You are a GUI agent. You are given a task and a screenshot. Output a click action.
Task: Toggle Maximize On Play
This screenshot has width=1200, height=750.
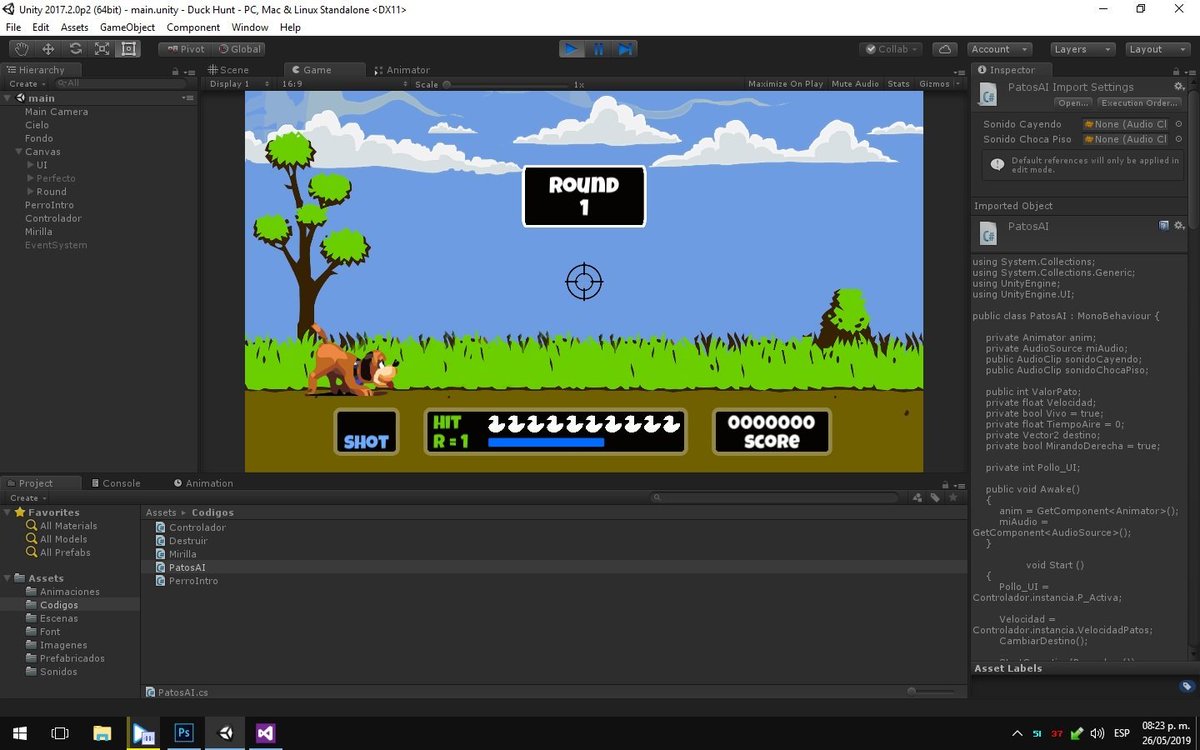click(x=785, y=84)
